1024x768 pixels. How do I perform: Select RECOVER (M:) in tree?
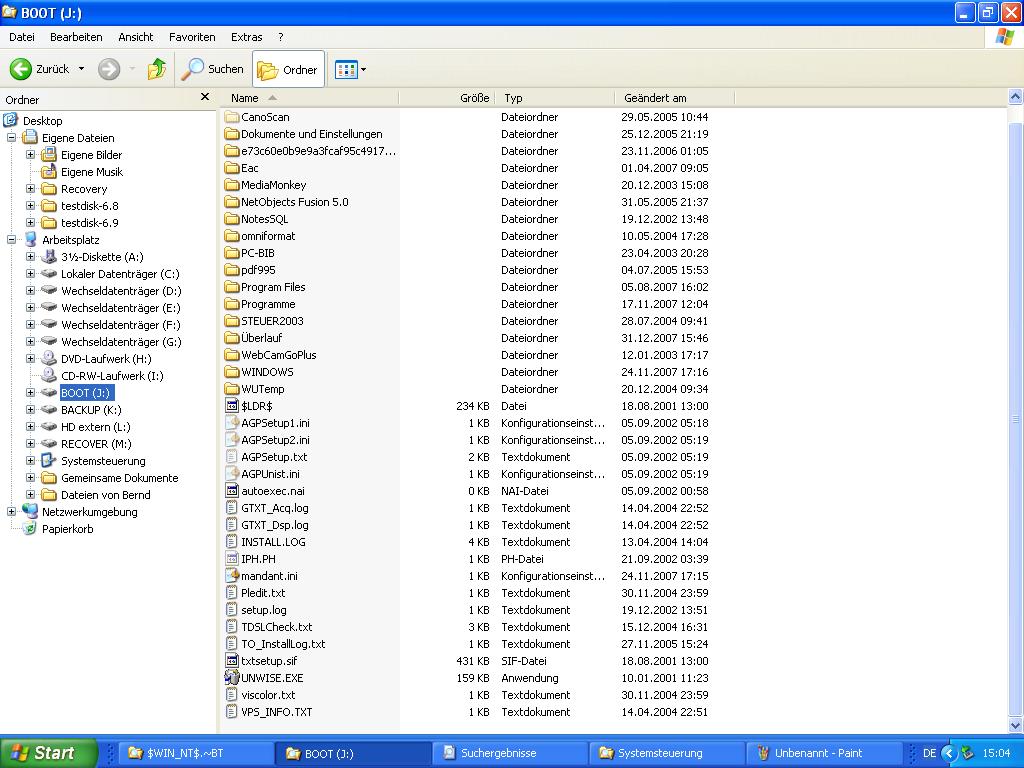pos(96,444)
